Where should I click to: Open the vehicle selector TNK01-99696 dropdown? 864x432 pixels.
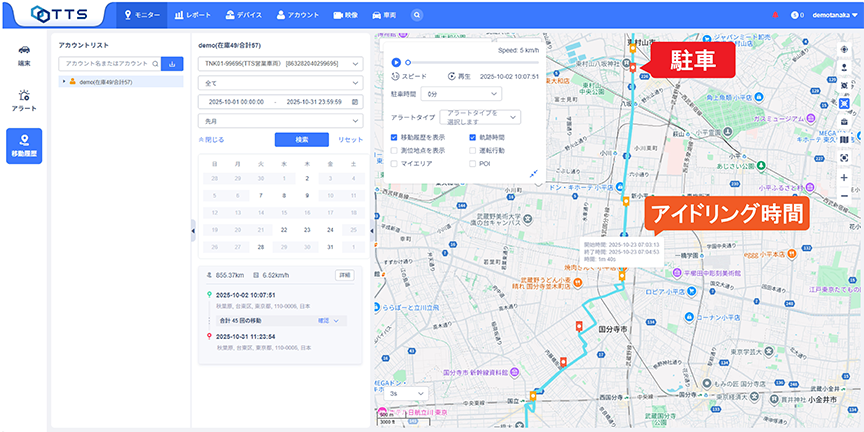pos(280,63)
